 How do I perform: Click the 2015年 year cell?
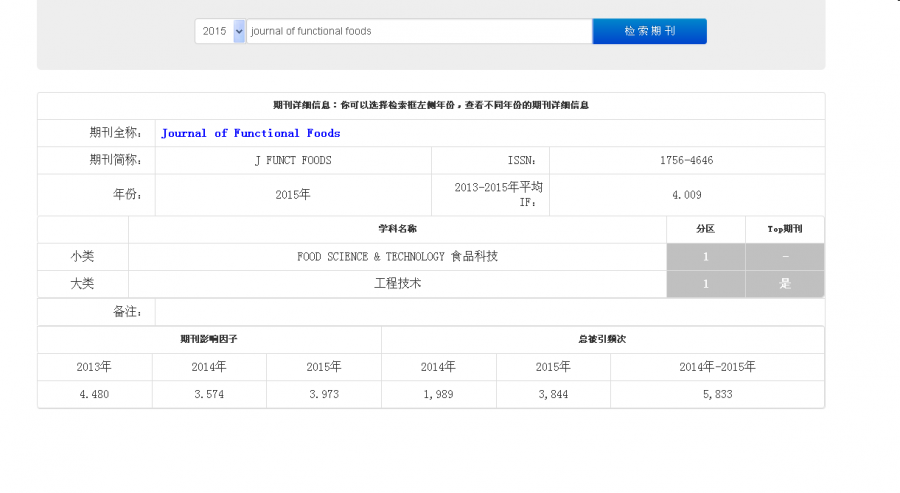point(293,195)
